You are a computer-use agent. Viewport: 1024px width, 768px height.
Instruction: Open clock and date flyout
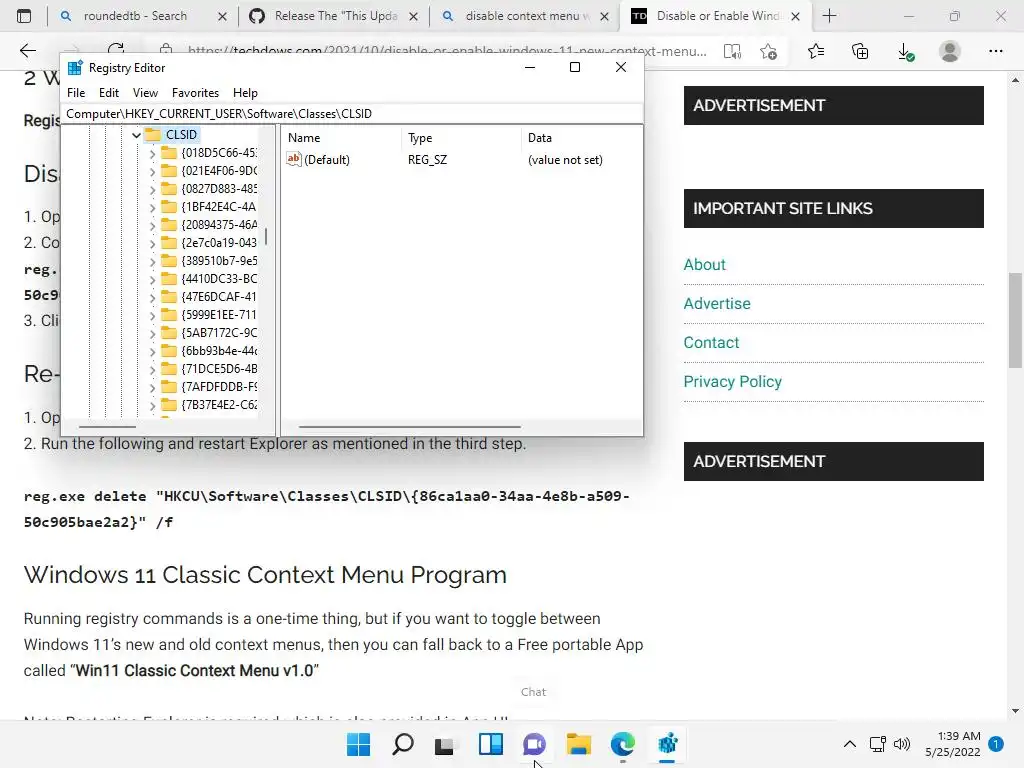953,744
